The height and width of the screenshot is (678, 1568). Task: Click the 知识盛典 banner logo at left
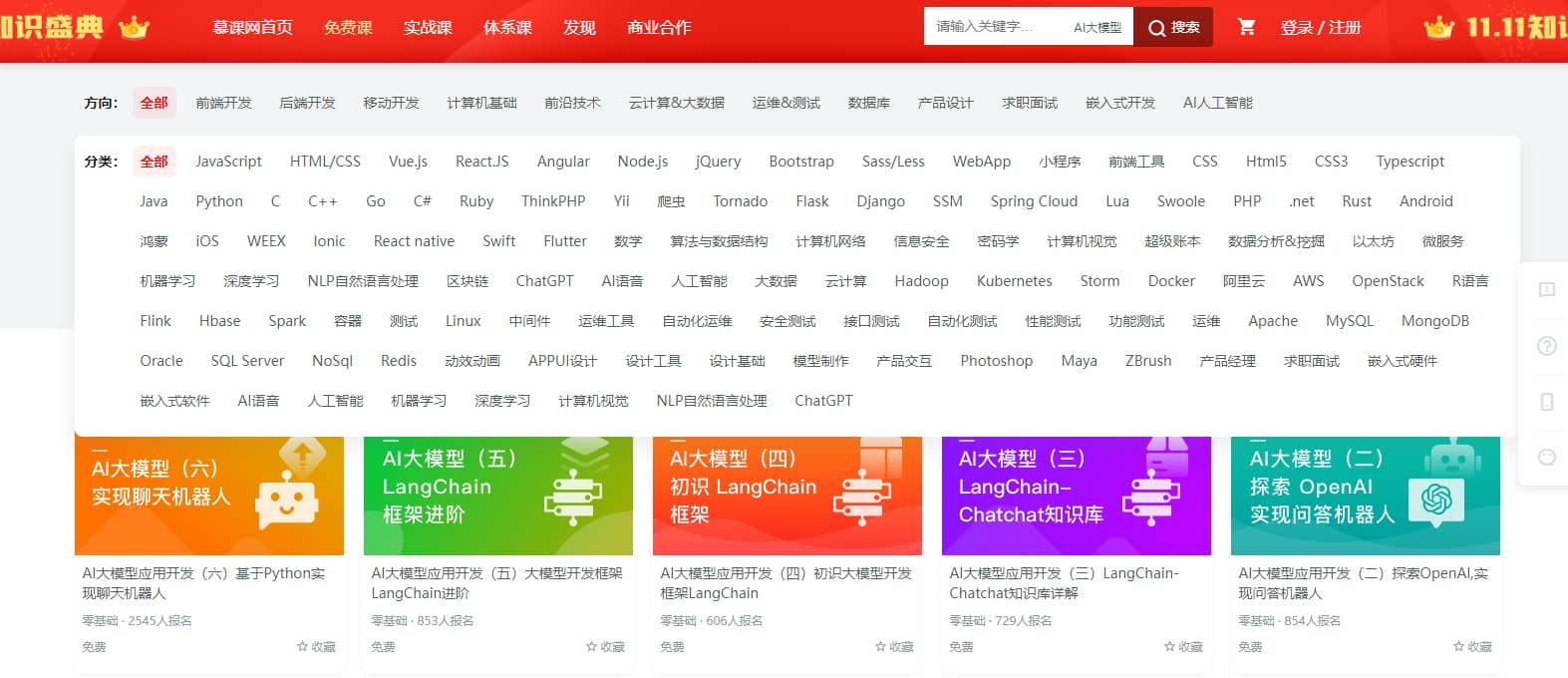coord(75,27)
